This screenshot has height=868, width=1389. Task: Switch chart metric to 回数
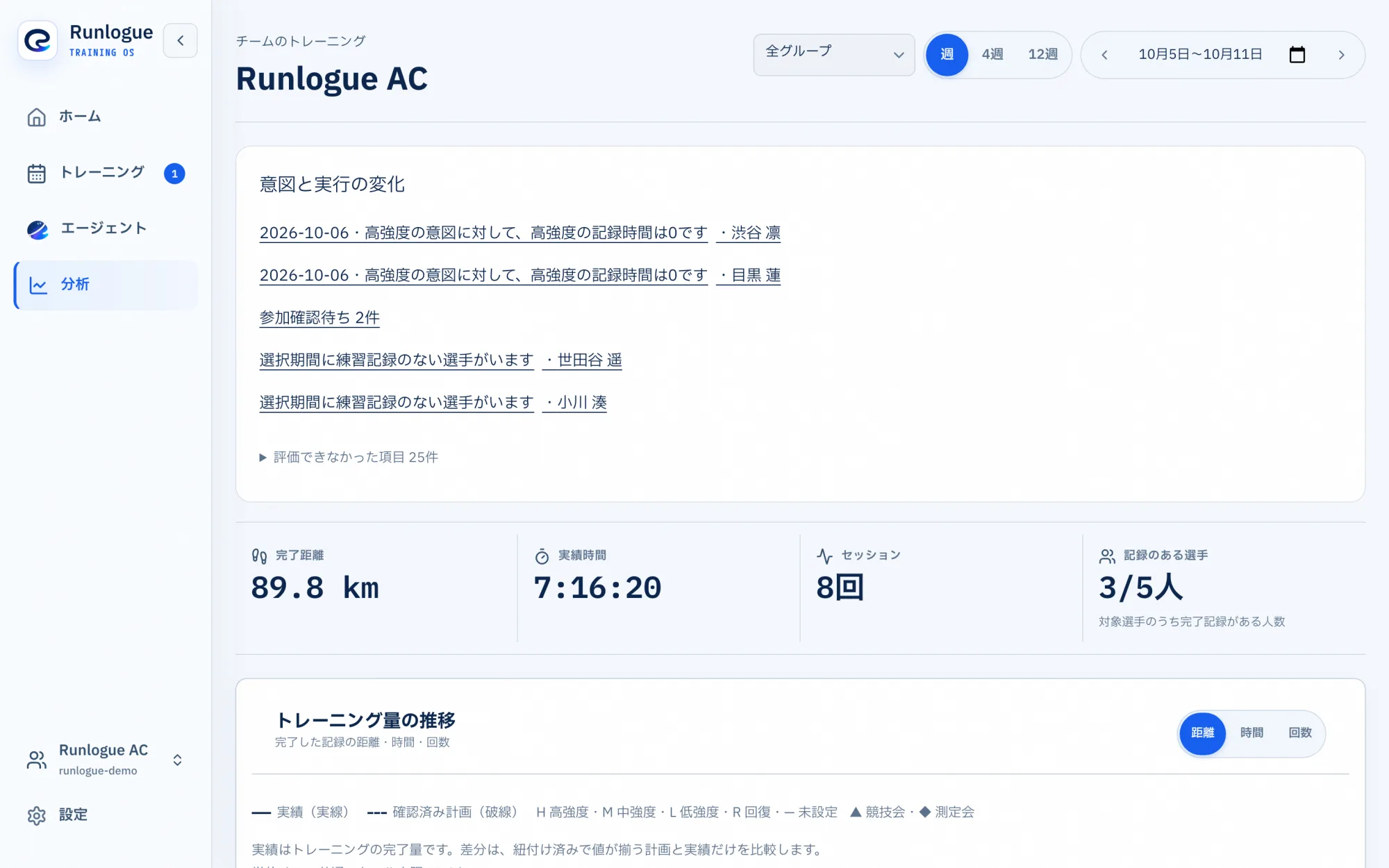pos(1300,733)
